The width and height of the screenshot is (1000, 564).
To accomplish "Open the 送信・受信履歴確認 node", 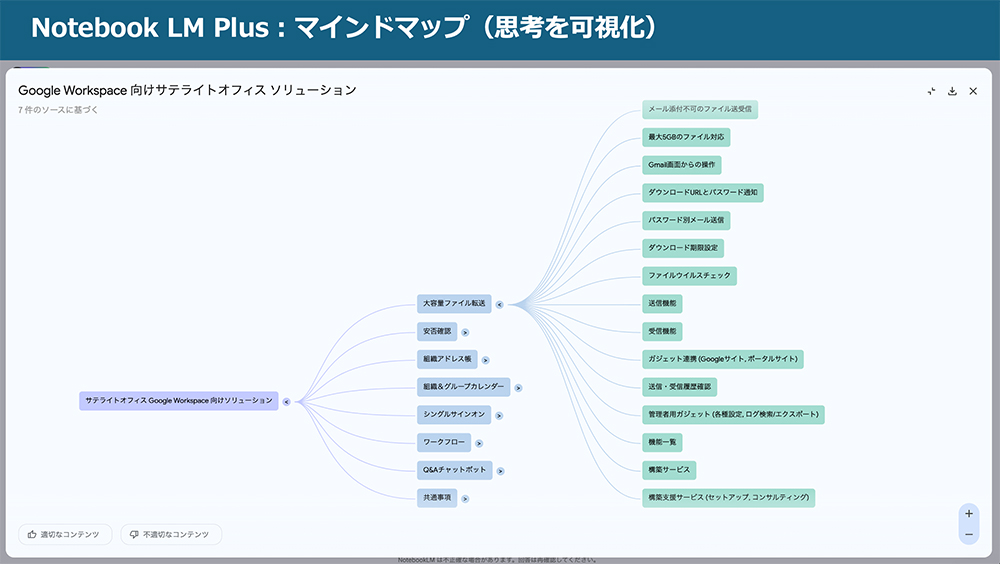I will coord(679,387).
